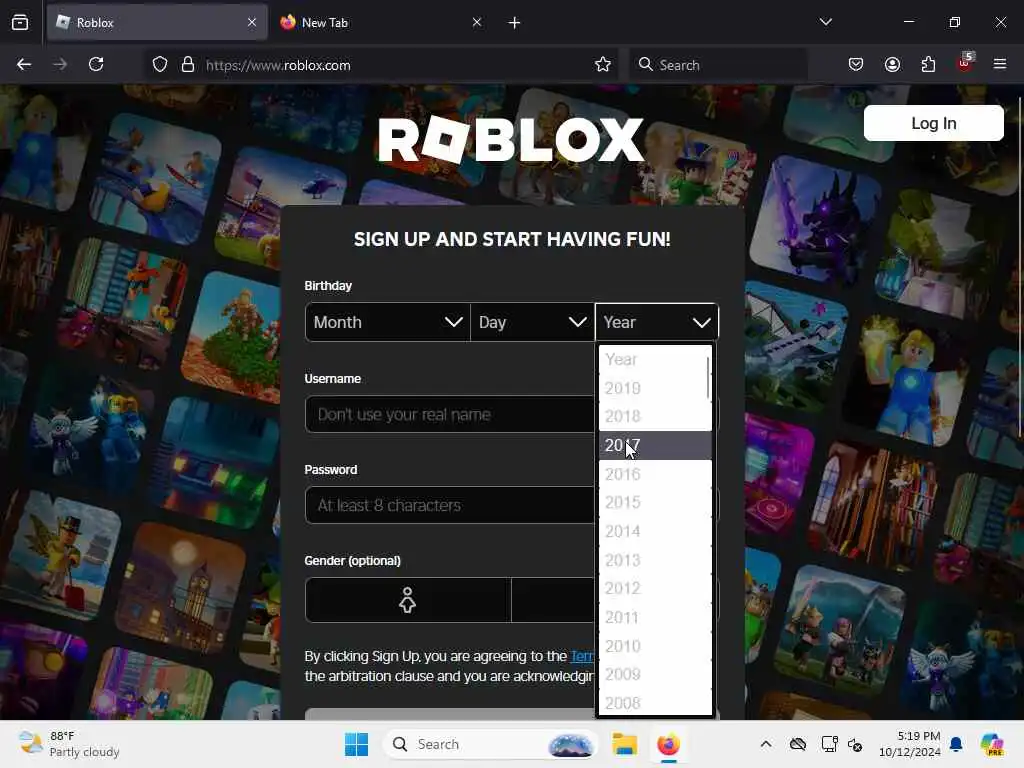This screenshot has height=768, width=1024.
Task: Bookmark this page with star icon
Action: (603, 65)
